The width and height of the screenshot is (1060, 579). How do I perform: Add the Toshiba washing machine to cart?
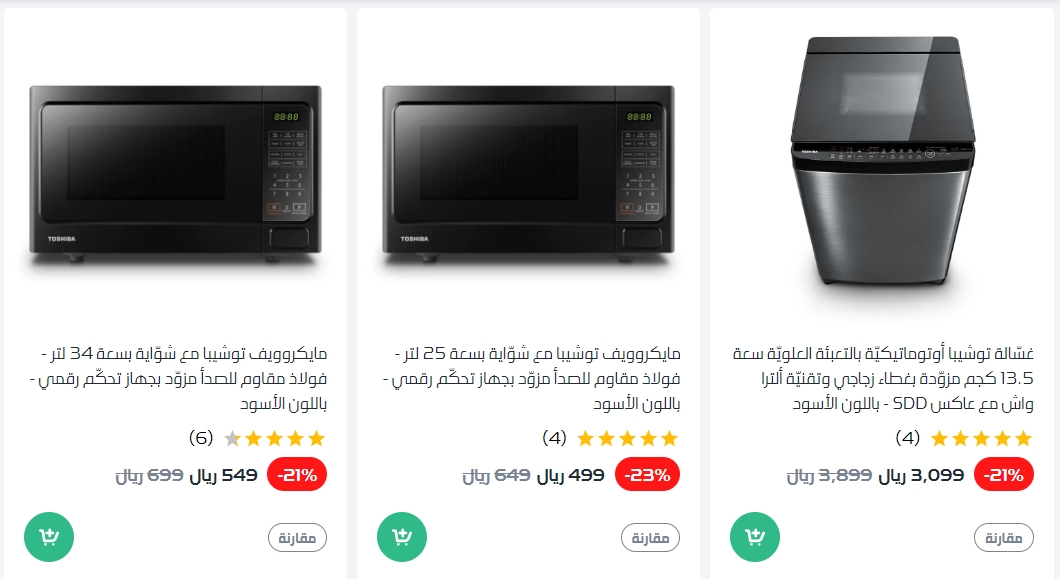point(754,537)
